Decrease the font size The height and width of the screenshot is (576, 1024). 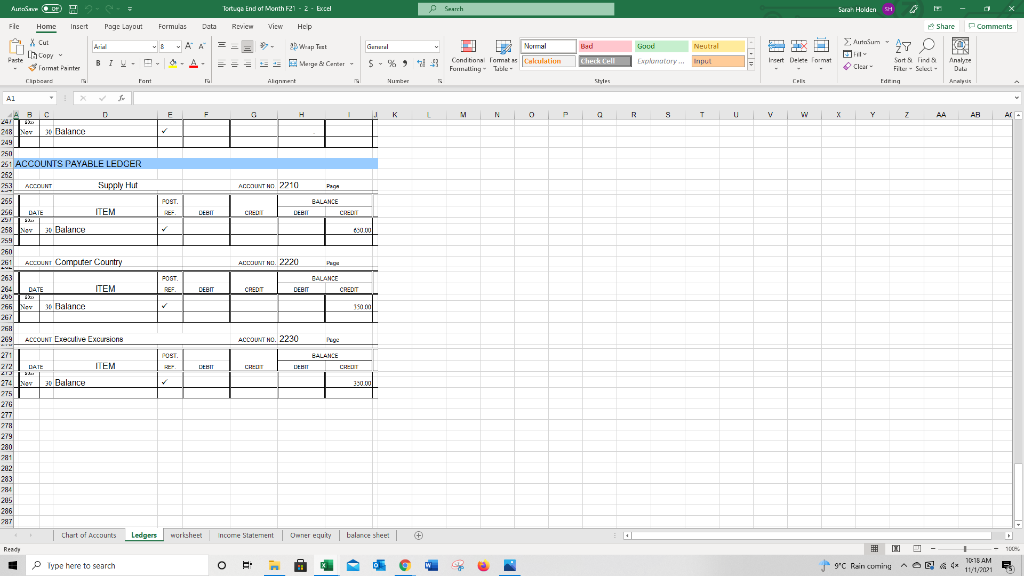click(x=202, y=46)
